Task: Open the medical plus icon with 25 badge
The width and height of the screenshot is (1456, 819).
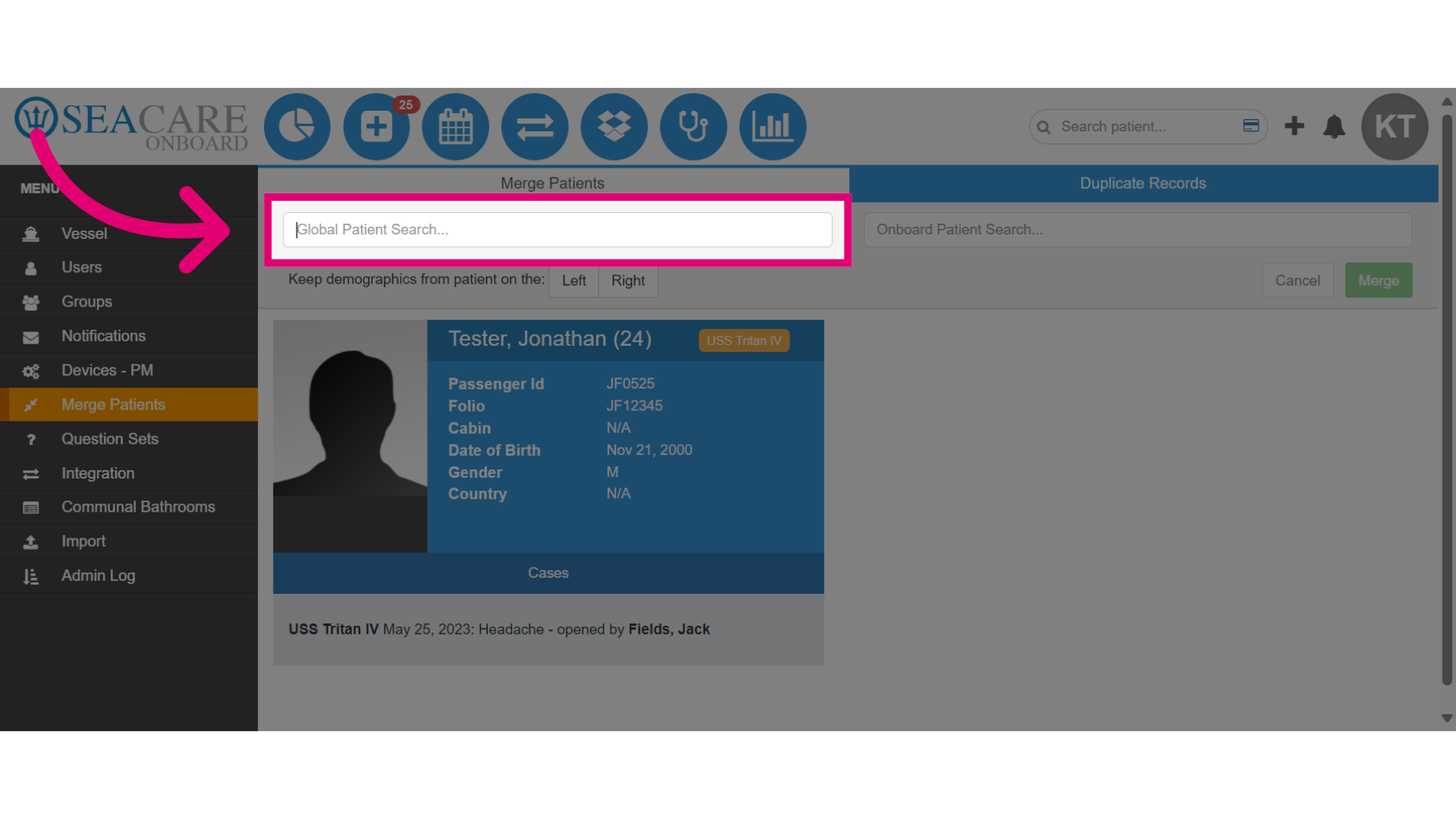Action: click(377, 127)
